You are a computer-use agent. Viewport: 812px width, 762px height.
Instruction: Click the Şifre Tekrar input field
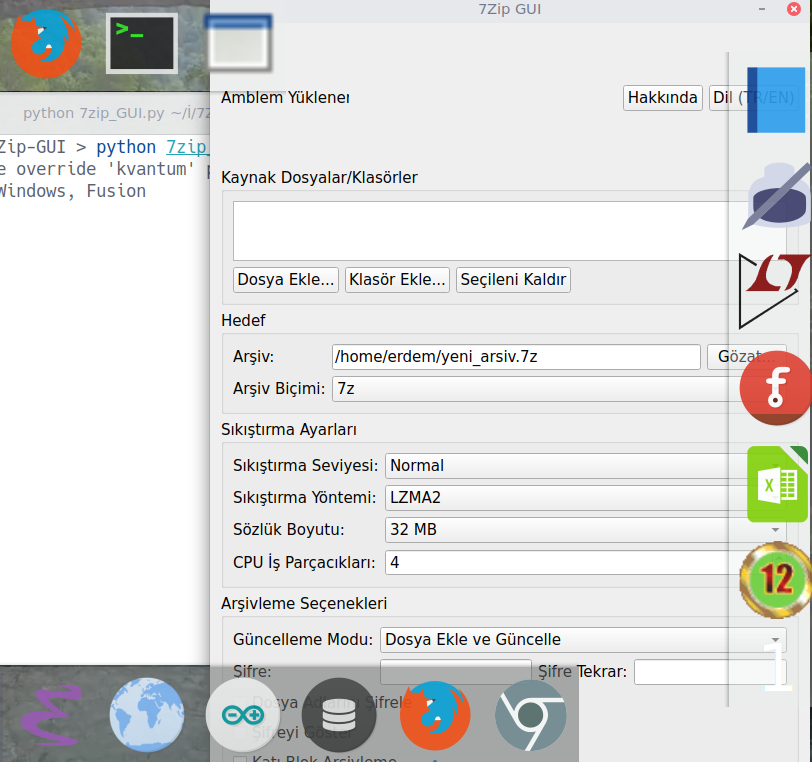[x=710, y=672]
